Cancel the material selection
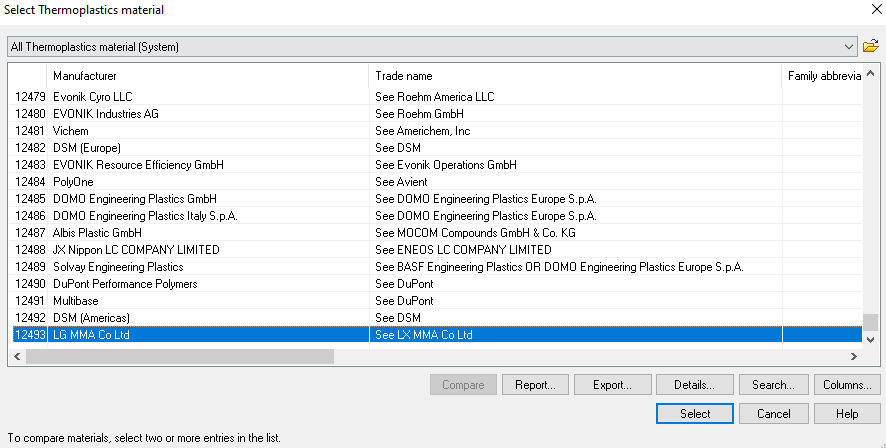 pos(774,414)
